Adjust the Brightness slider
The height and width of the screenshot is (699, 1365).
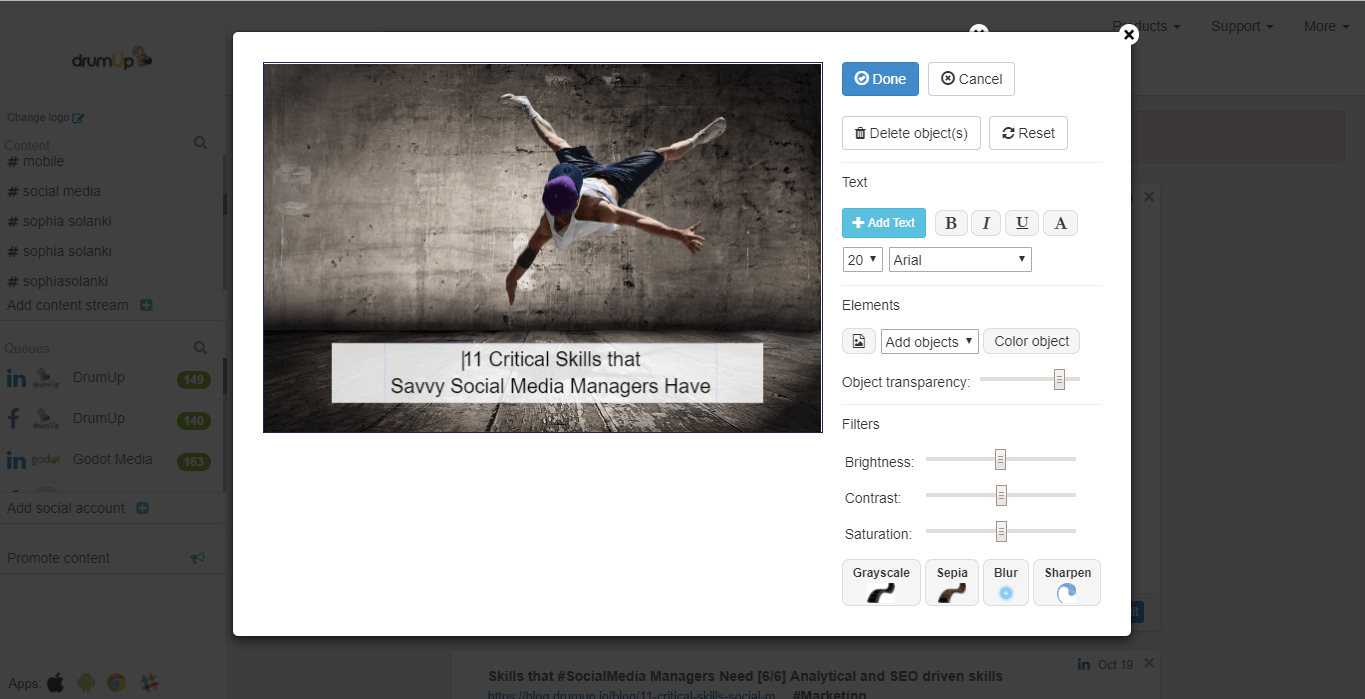pos(999,458)
